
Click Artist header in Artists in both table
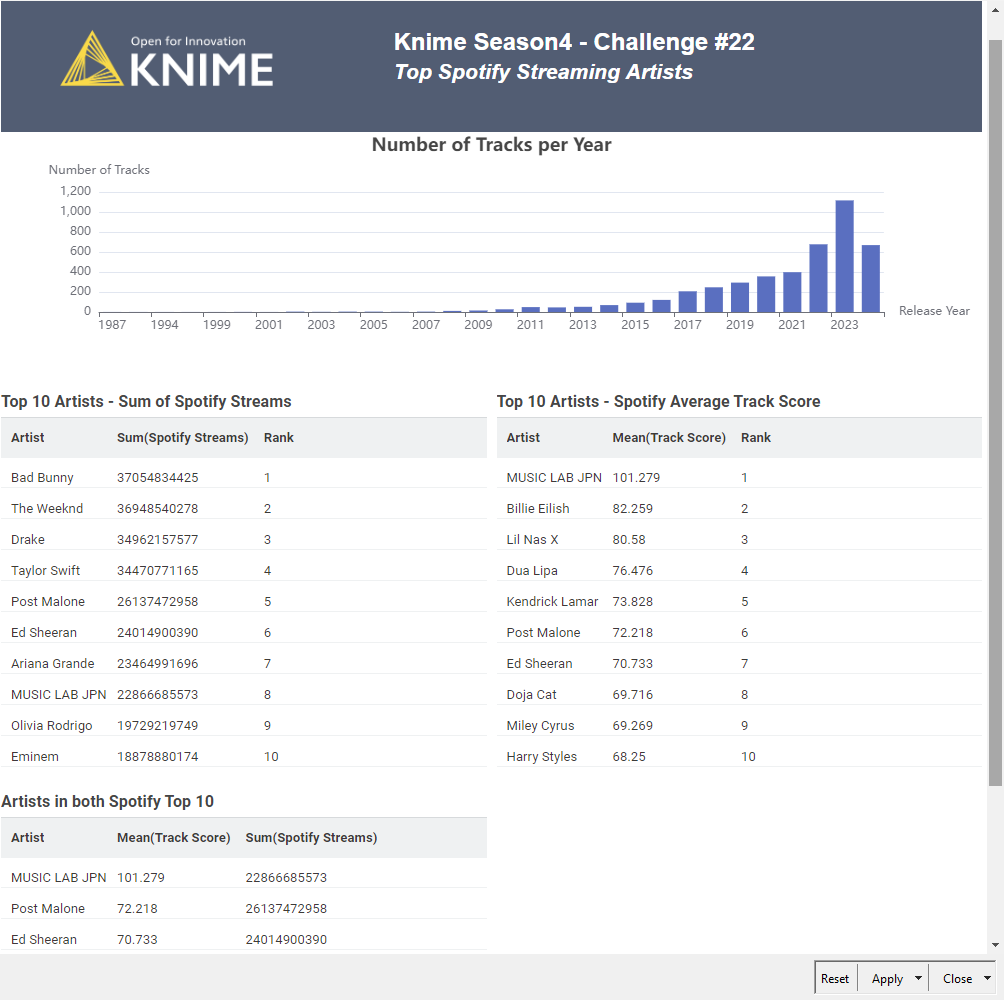(x=28, y=838)
